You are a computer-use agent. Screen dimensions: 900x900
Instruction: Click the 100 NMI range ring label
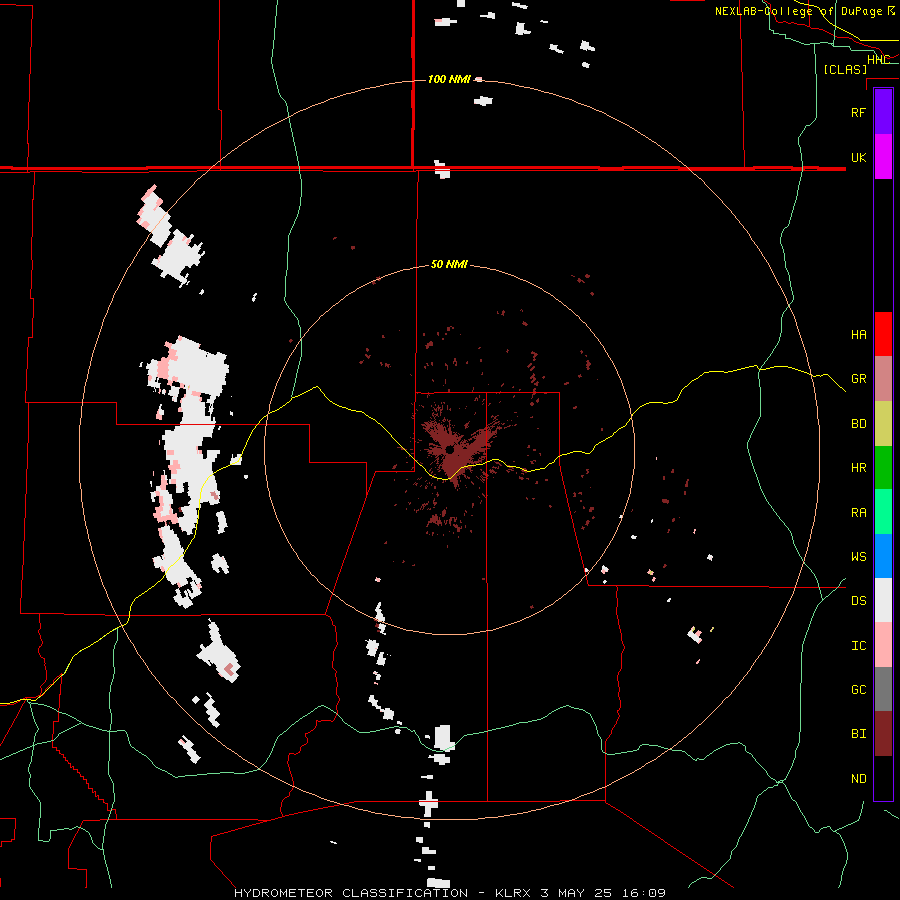coord(449,79)
